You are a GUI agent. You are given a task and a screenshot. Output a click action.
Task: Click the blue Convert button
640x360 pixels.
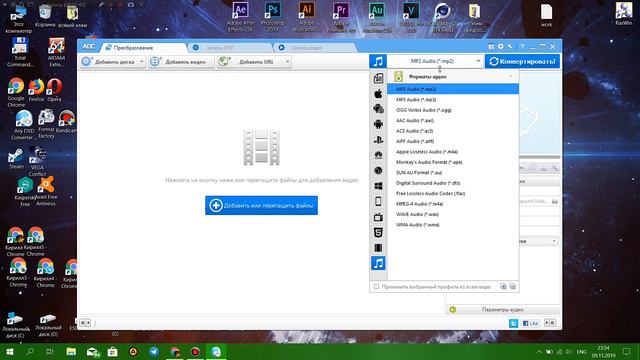coord(522,61)
